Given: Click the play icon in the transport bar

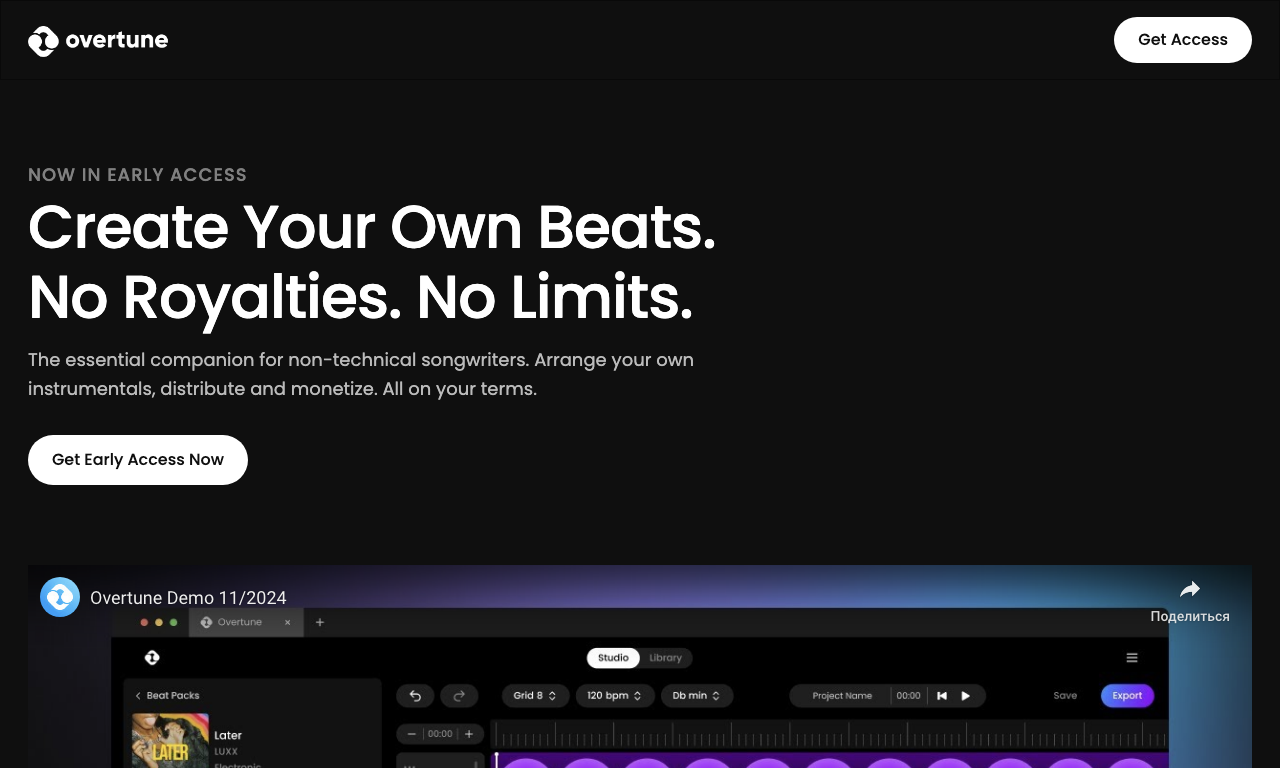Looking at the screenshot, I should coord(966,696).
